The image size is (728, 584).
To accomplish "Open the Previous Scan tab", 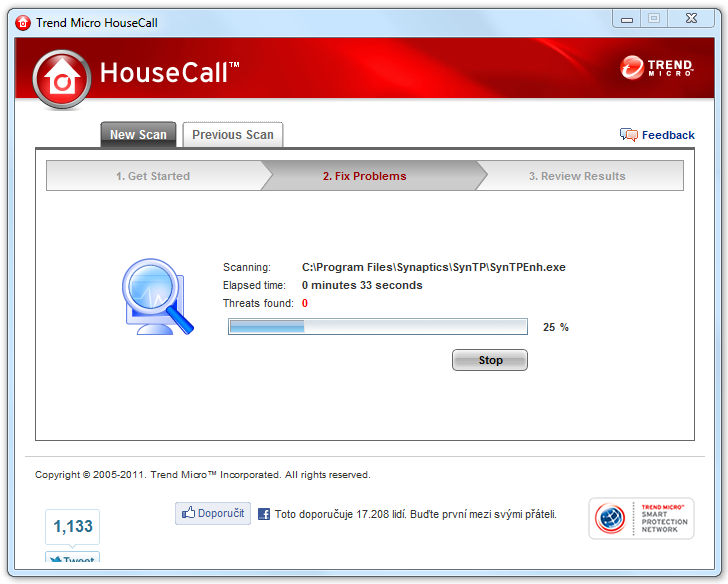I will [233, 135].
